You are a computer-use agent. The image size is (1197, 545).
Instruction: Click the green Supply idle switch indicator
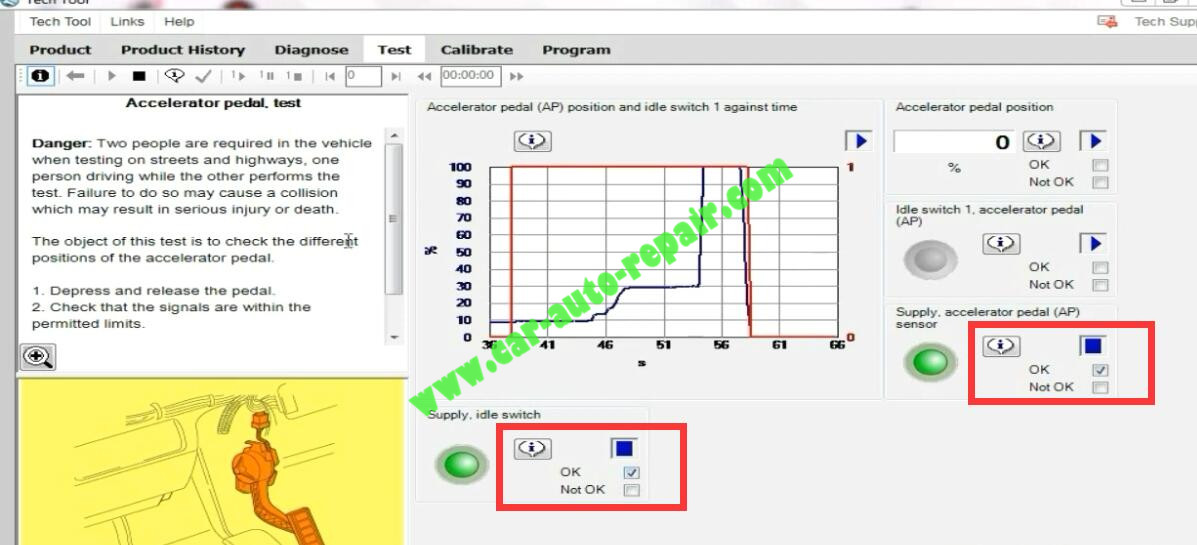pos(462,465)
